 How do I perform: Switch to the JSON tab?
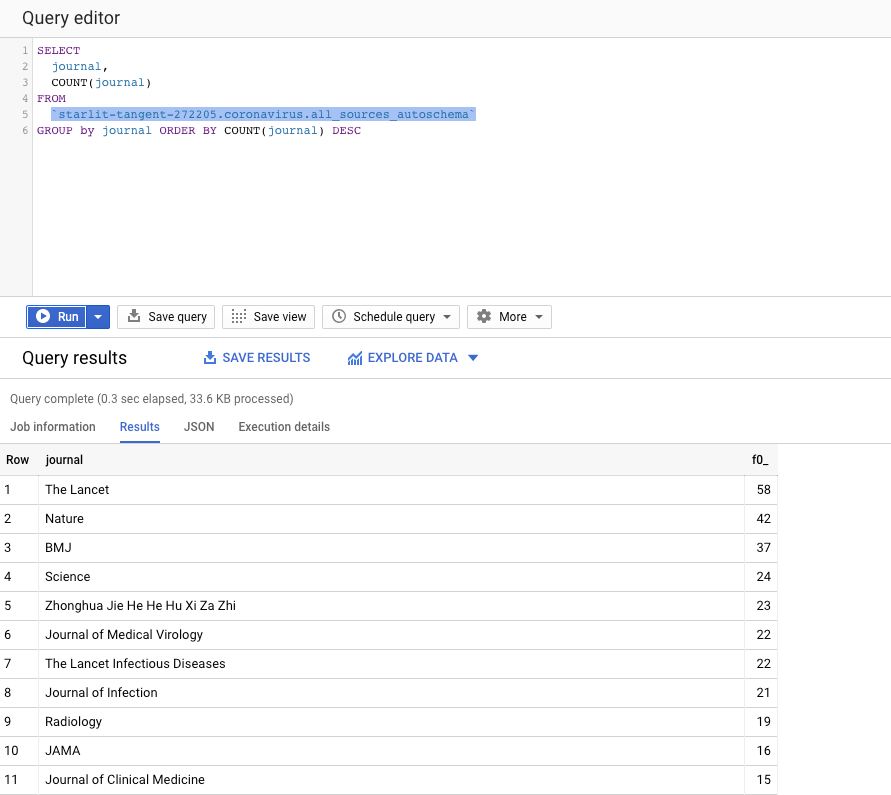[x=199, y=427]
